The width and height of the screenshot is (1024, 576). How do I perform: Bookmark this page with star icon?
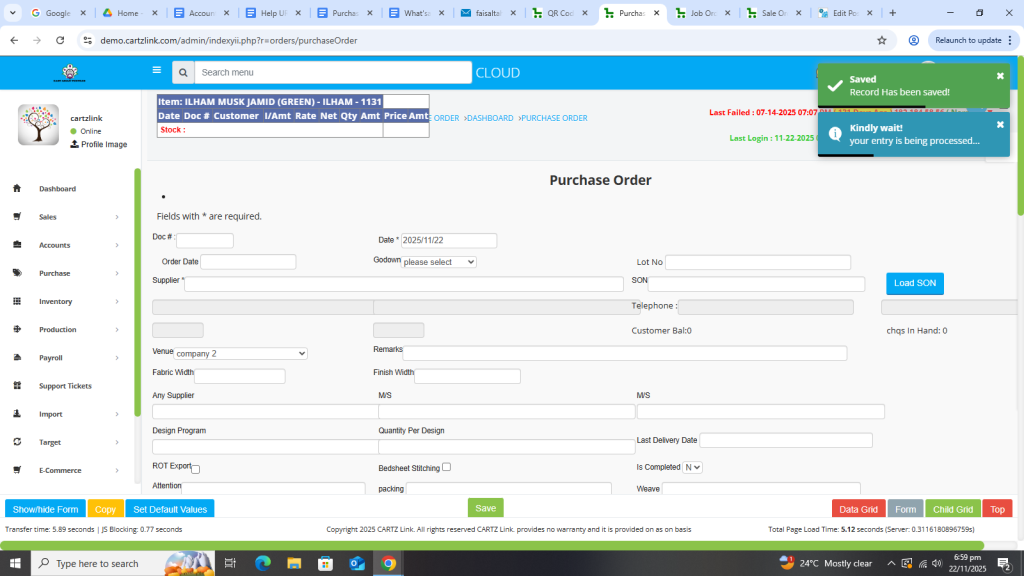pos(881,40)
